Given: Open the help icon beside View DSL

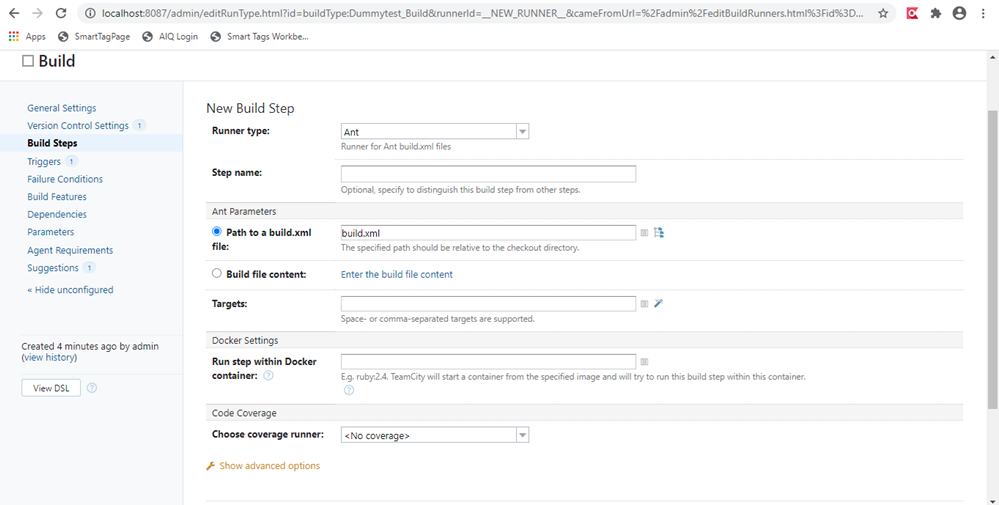Looking at the screenshot, I should [92, 387].
